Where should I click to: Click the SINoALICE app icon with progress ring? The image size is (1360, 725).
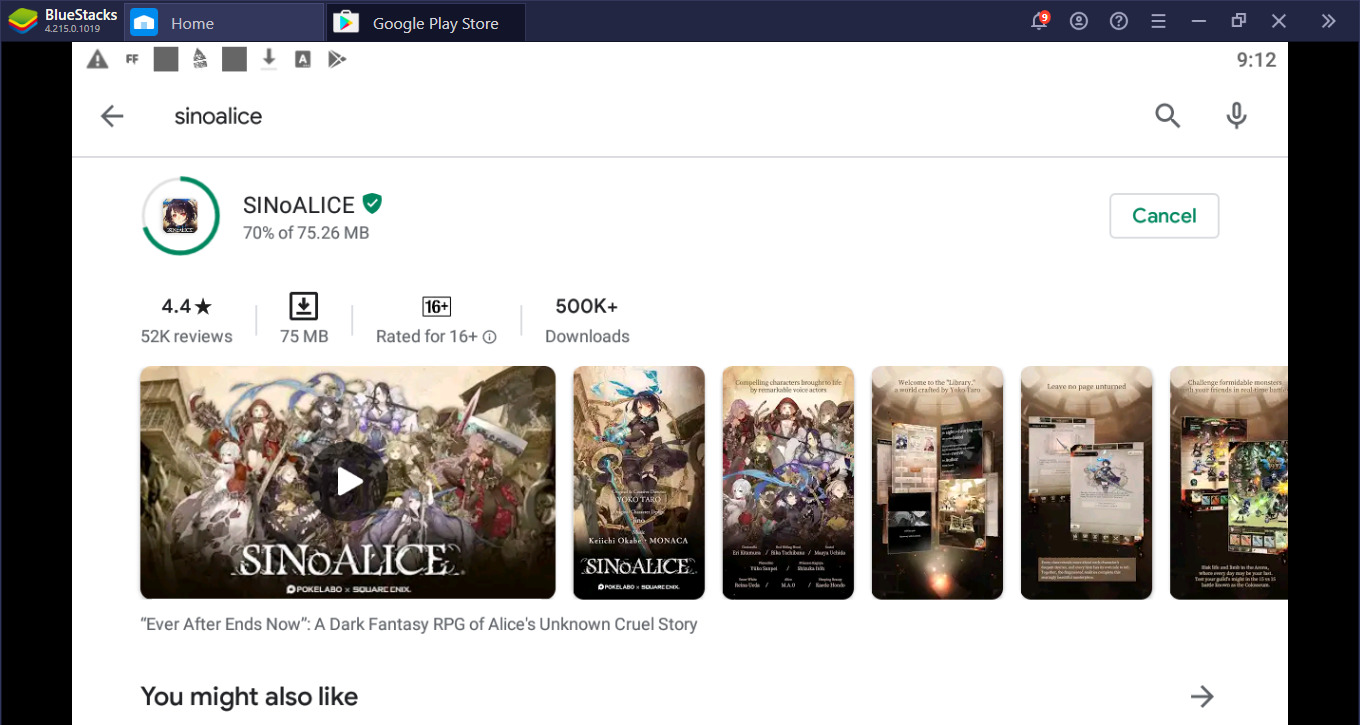click(x=180, y=215)
